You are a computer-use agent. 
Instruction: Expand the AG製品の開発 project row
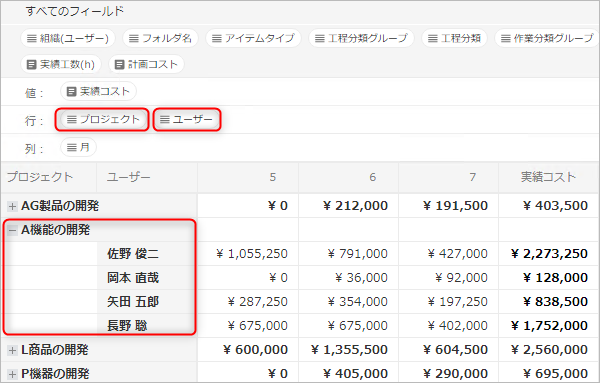12,206
